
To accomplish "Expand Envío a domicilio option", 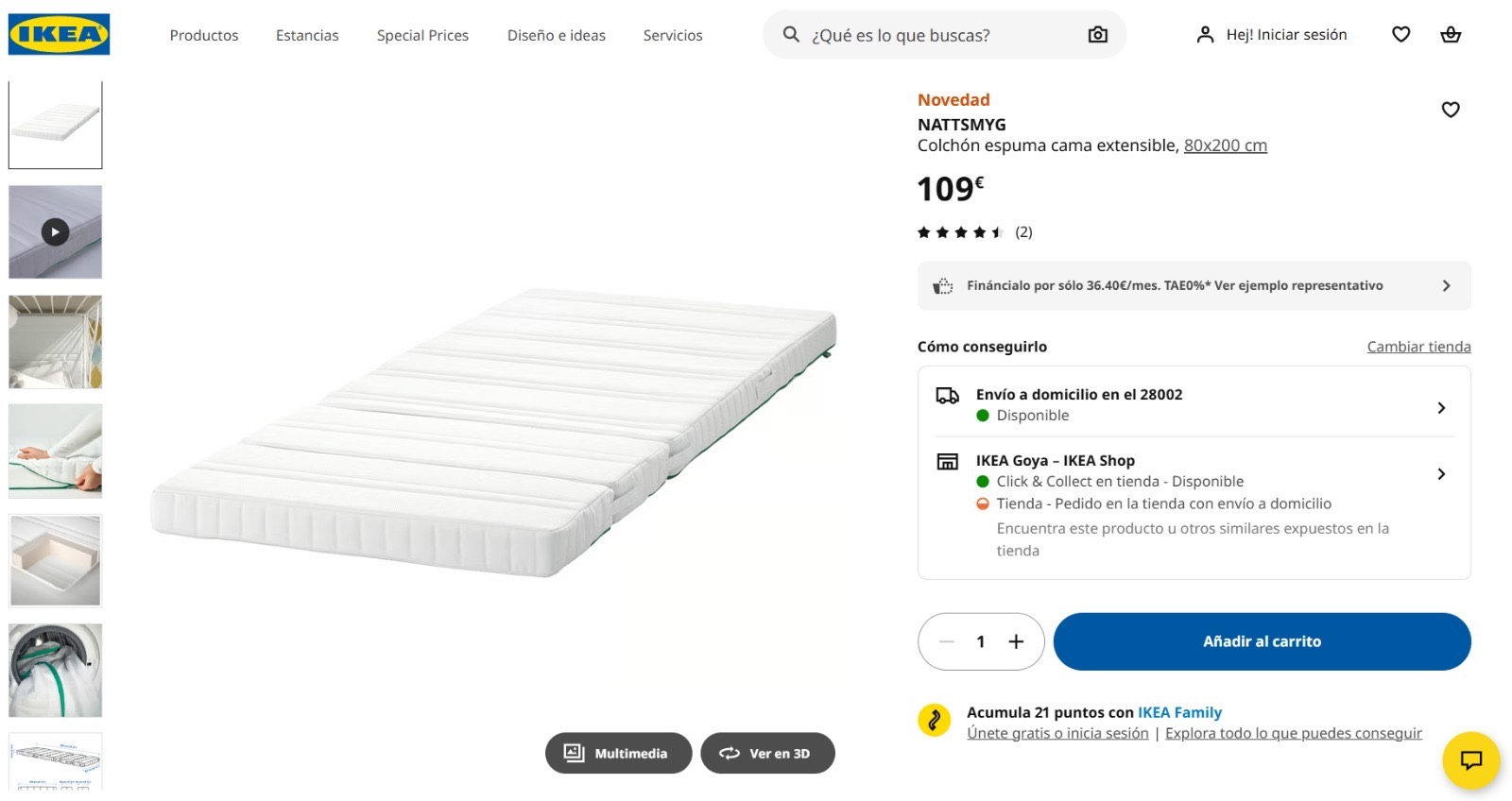I will [1194, 405].
